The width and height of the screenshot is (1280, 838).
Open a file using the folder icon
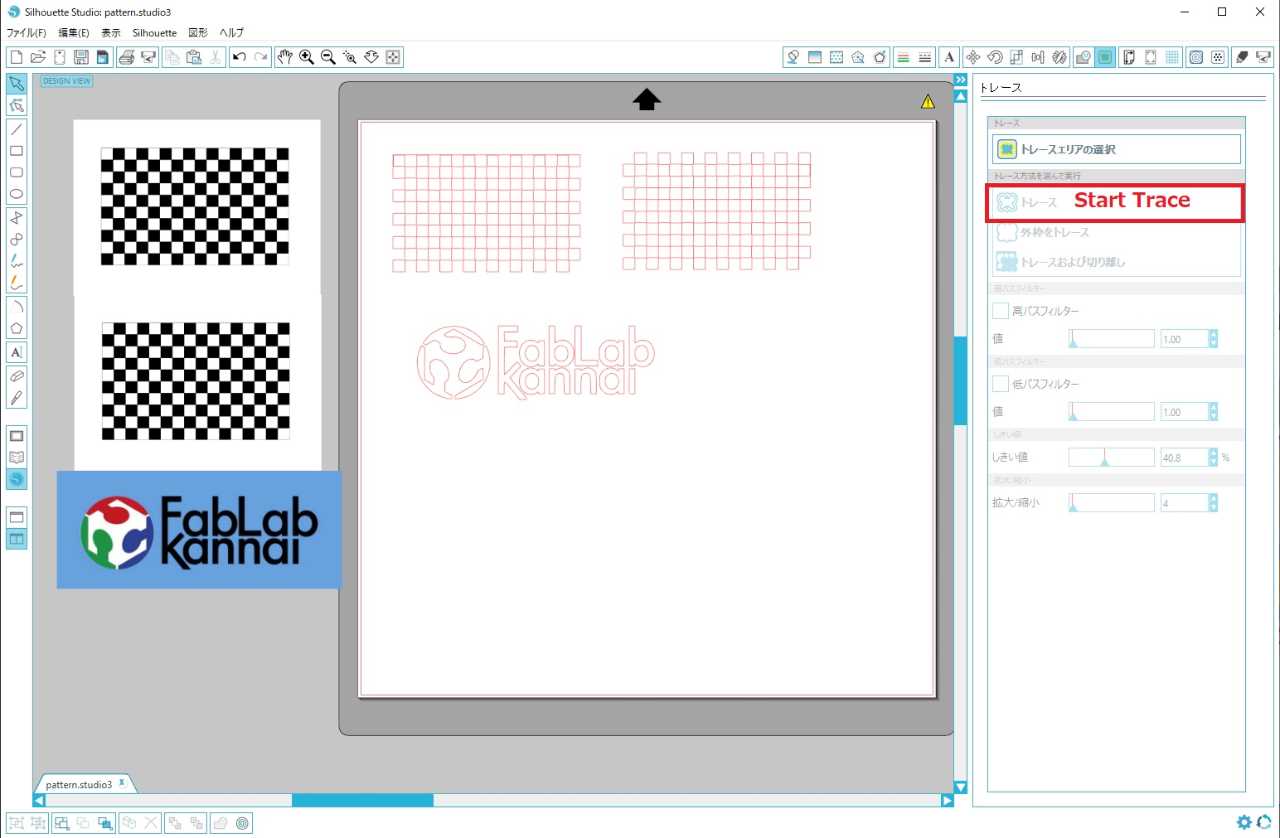[x=38, y=57]
